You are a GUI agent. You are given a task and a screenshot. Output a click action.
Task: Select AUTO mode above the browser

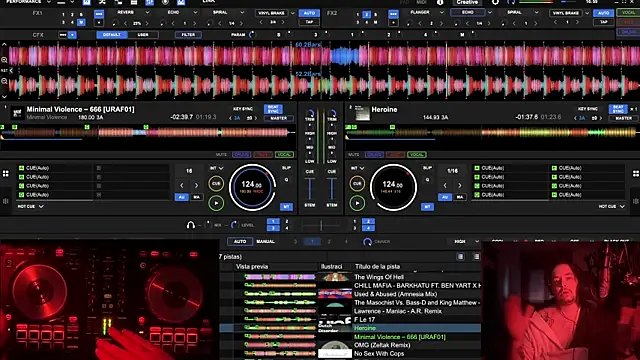[x=240, y=242]
